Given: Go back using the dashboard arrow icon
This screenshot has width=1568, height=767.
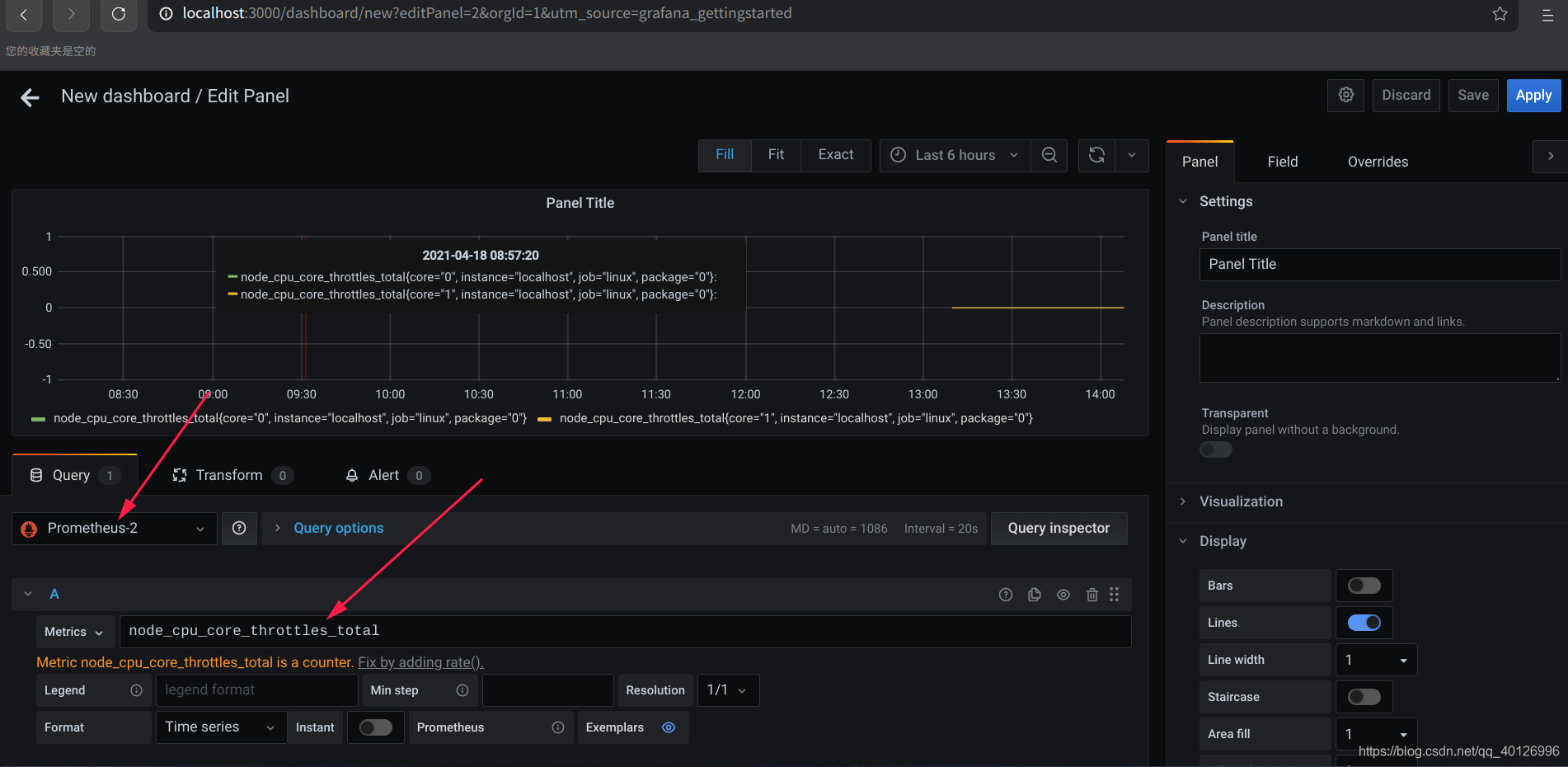Looking at the screenshot, I should click(30, 97).
